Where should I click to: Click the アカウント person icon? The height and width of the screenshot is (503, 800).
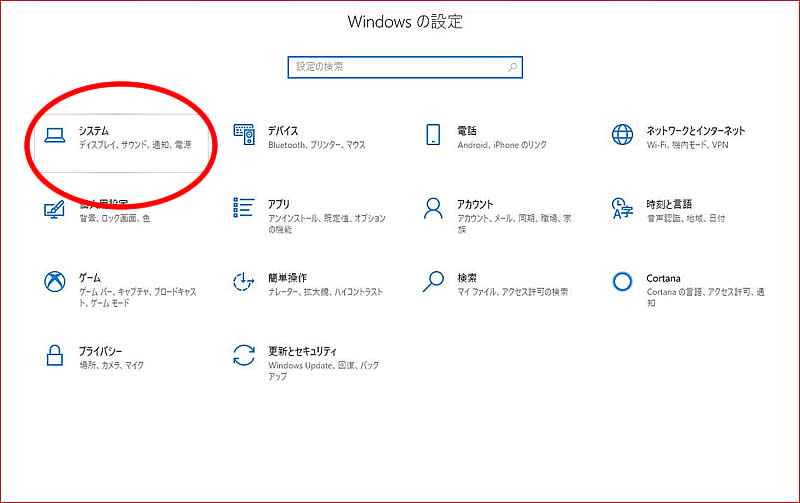[x=433, y=208]
